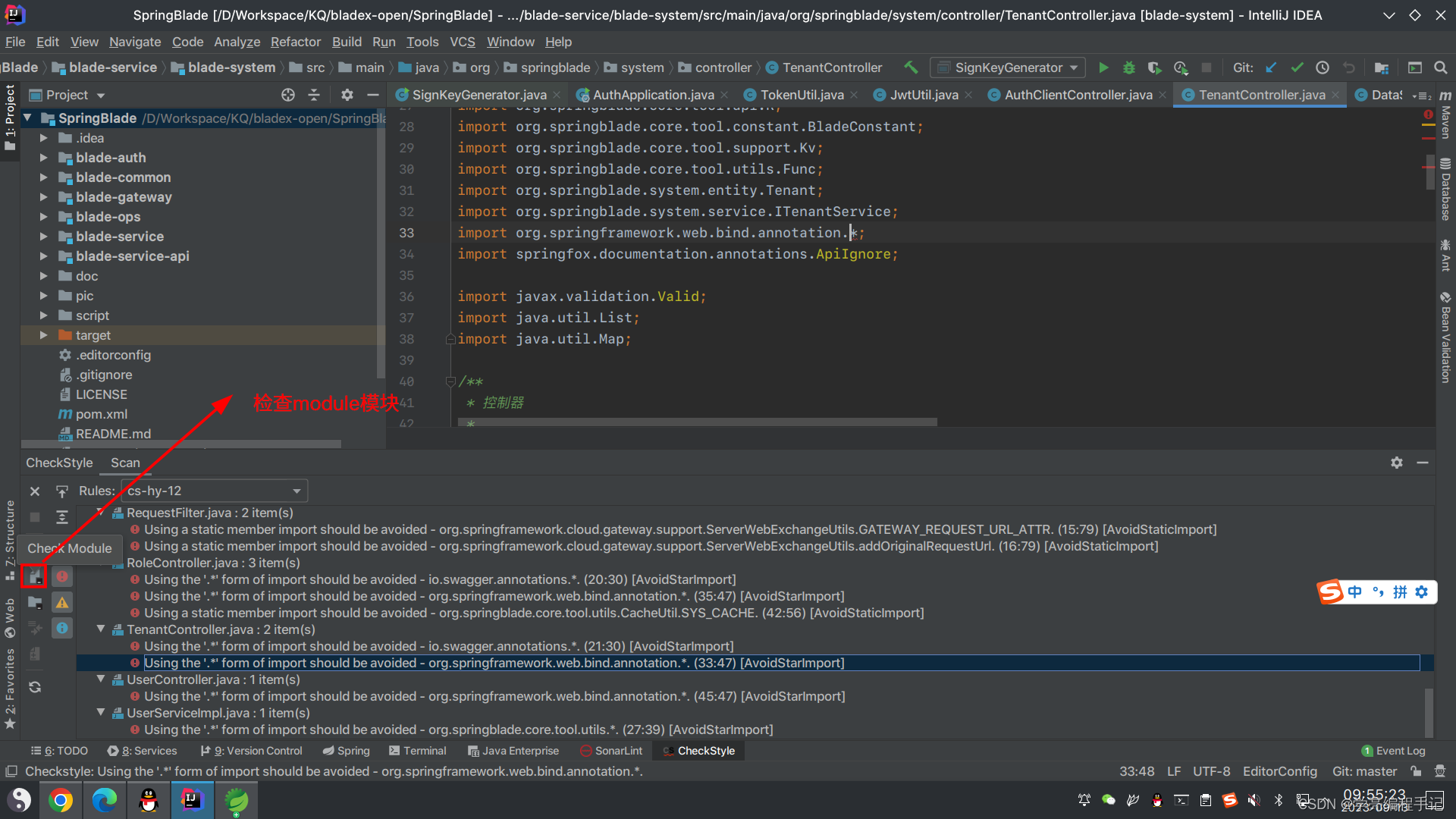This screenshot has height=819, width=1456.
Task: Click expand all results icon in CheckStyle
Action: pos(62,517)
